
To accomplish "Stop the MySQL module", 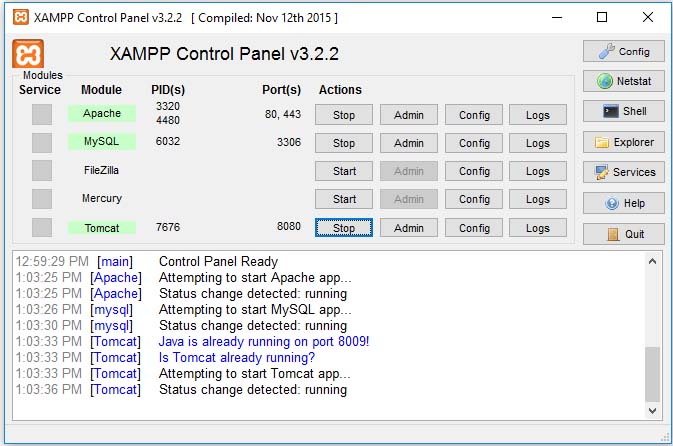I will pyautogui.click(x=344, y=143).
